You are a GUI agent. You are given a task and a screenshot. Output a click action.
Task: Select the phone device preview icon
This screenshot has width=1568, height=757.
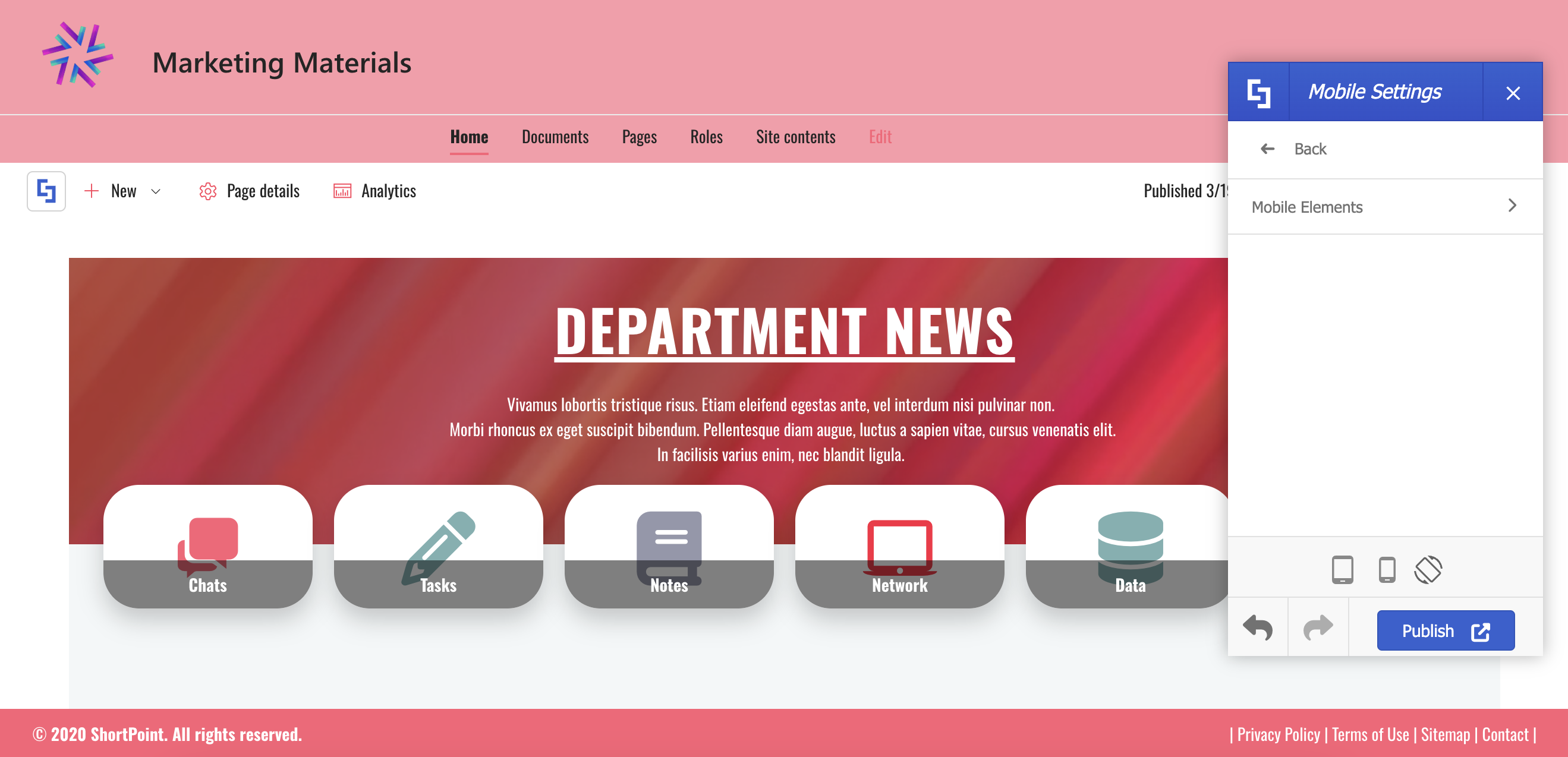pyautogui.click(x=1386, y=570)
